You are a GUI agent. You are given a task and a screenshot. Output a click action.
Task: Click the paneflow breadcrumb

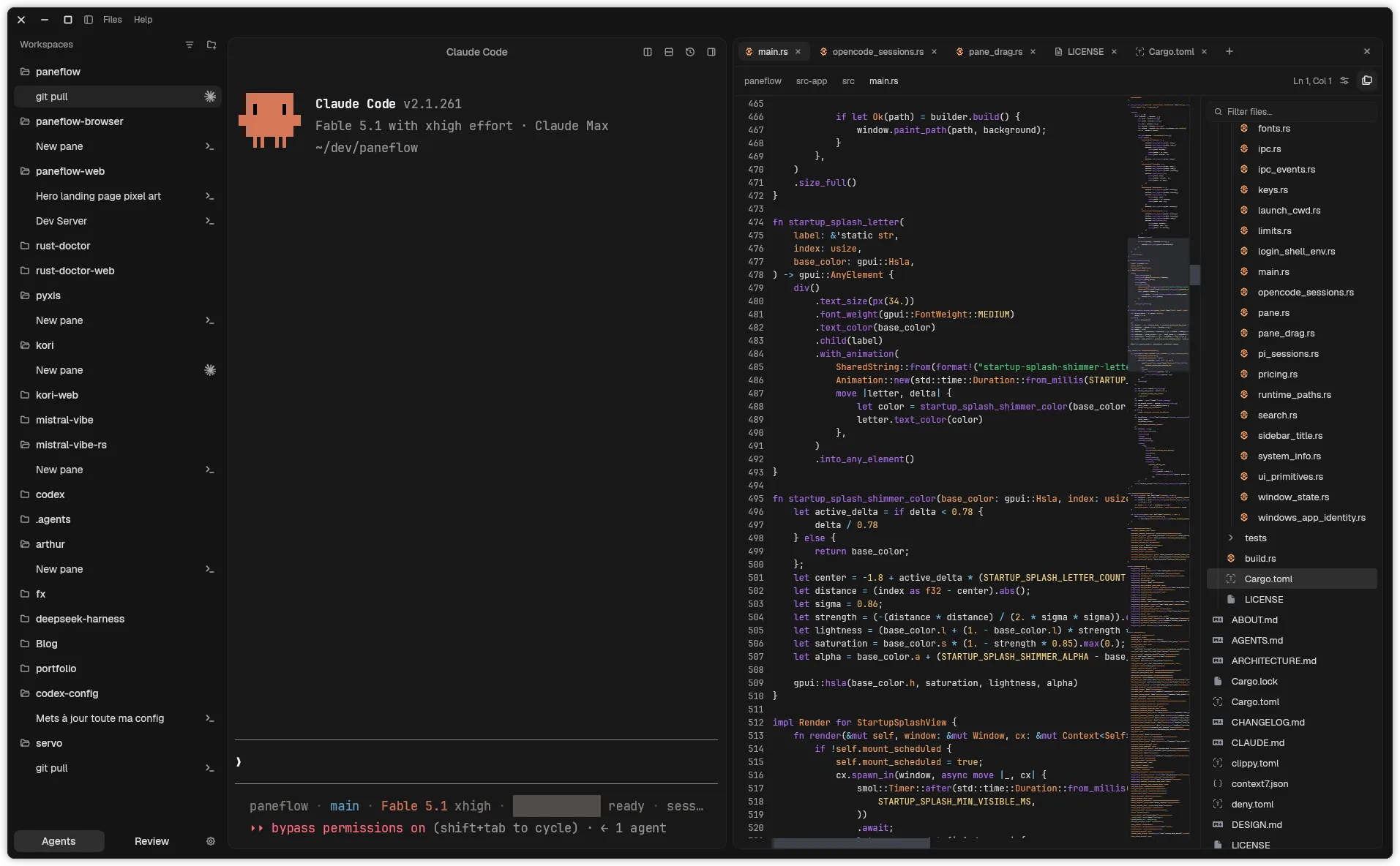point(763,81)
